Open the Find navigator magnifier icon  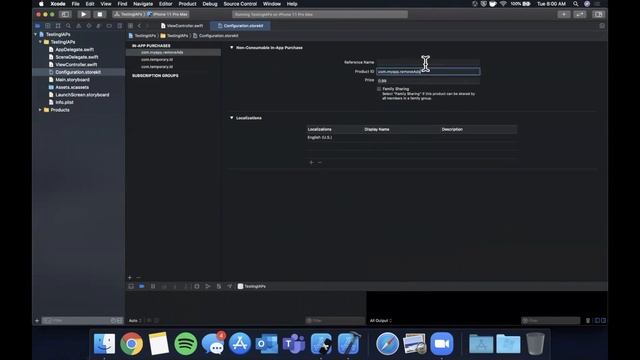point(68,26)
